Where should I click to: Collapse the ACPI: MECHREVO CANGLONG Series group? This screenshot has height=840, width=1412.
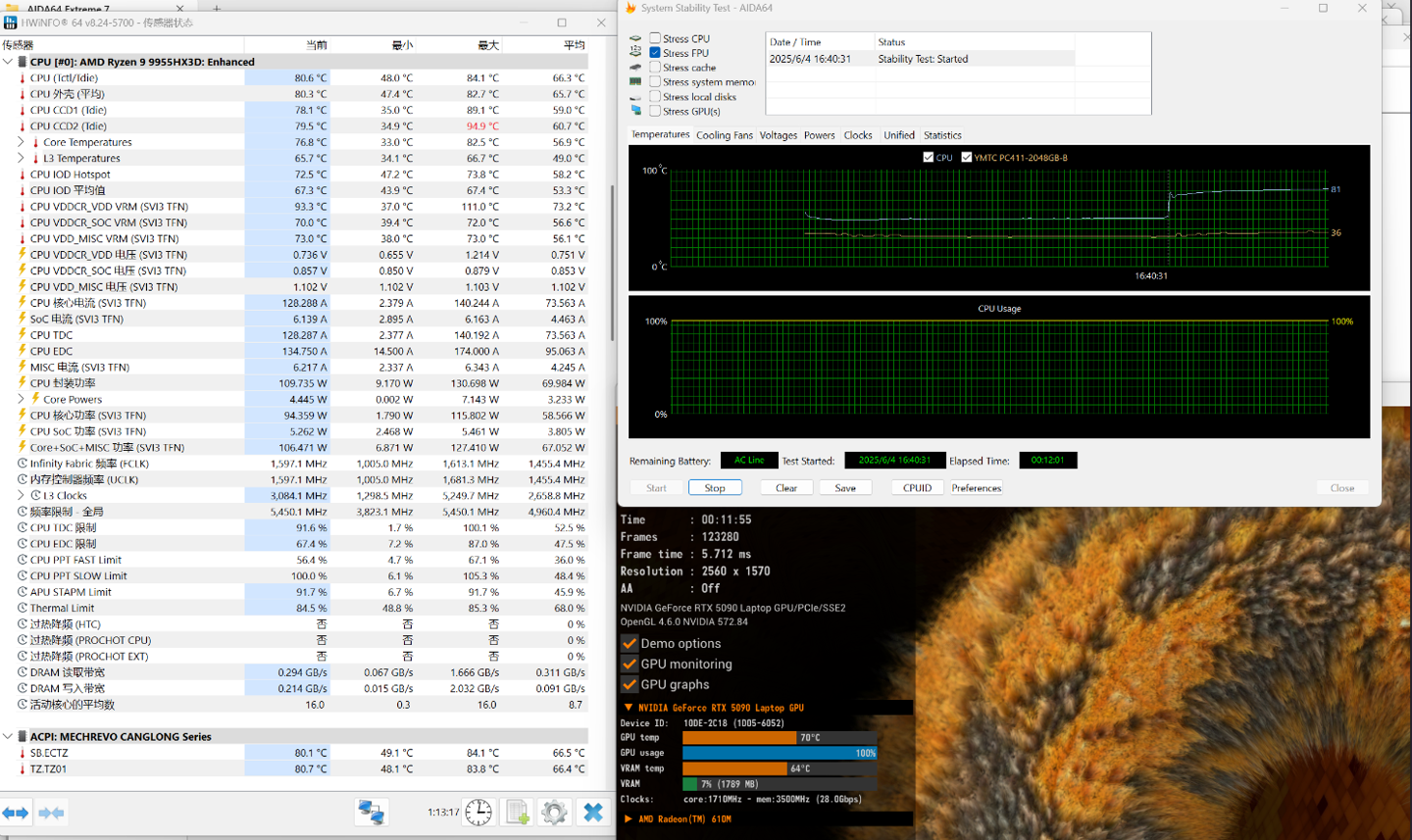coord(8,737)
